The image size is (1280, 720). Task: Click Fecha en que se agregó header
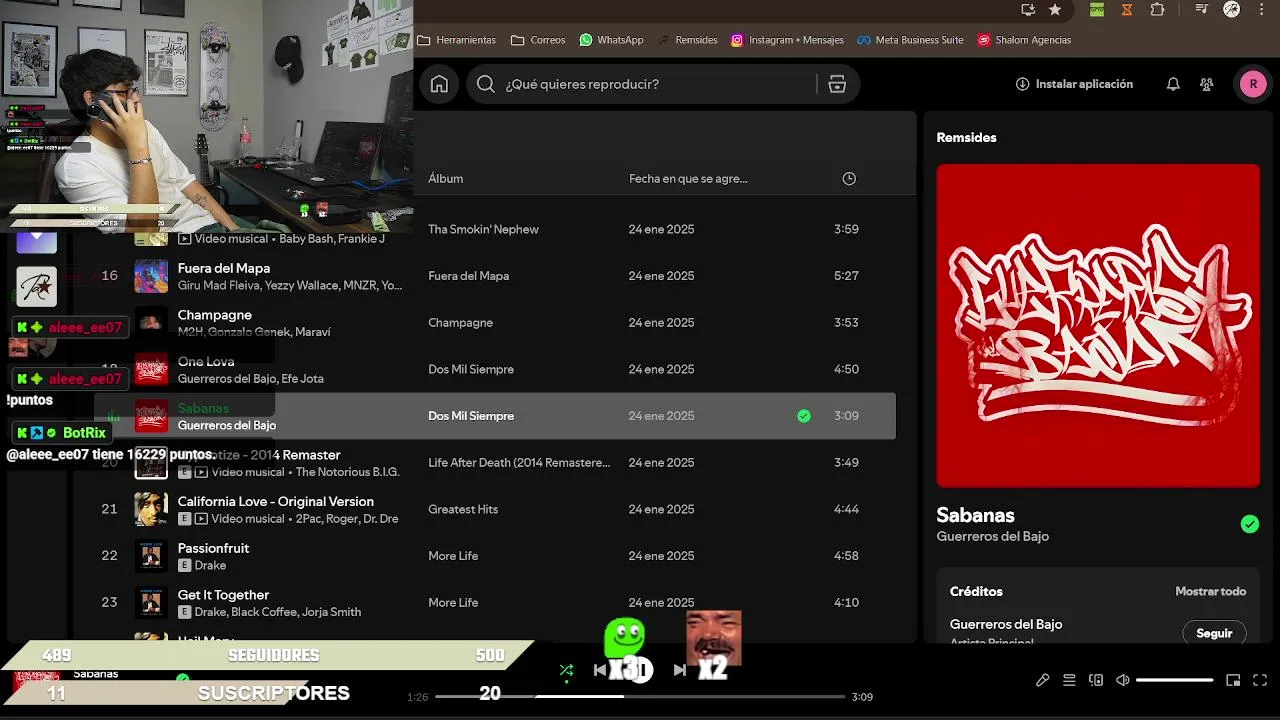(x=688, y=178)
